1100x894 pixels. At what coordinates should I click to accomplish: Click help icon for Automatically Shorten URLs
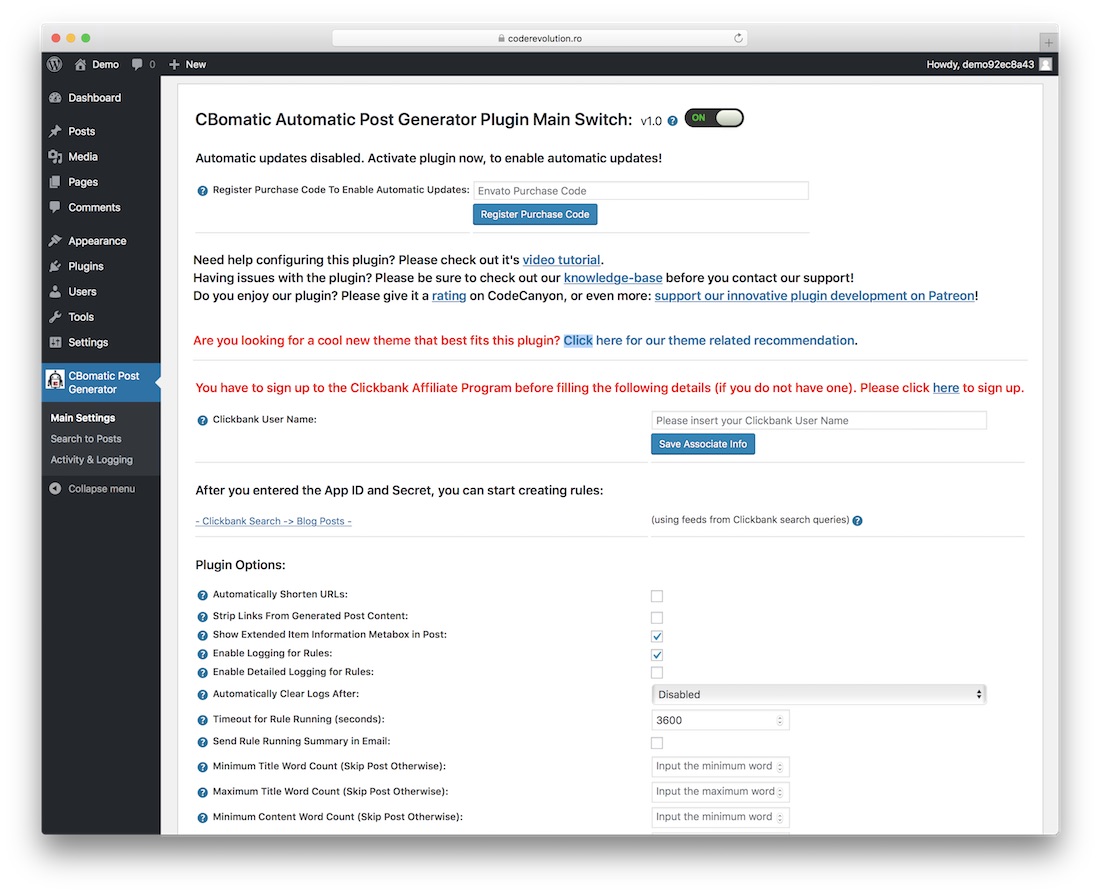pos(202,595)
